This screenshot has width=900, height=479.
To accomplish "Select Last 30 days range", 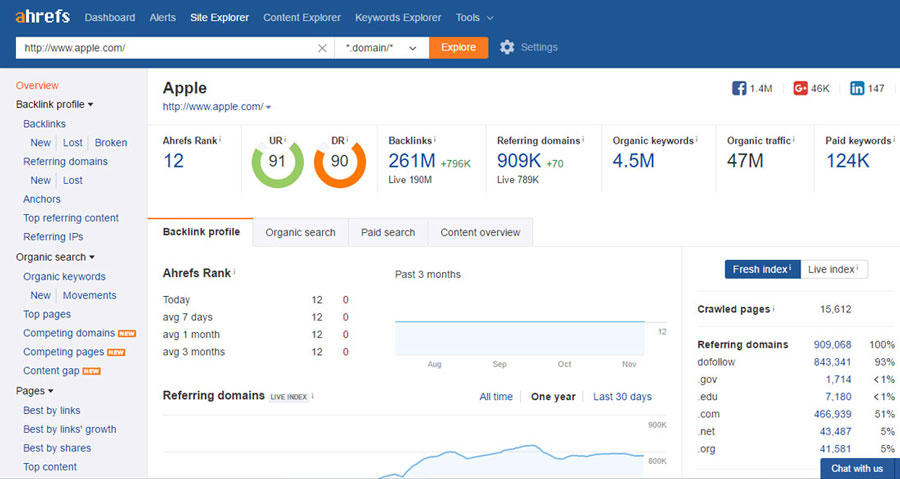I will pos(622,396).
